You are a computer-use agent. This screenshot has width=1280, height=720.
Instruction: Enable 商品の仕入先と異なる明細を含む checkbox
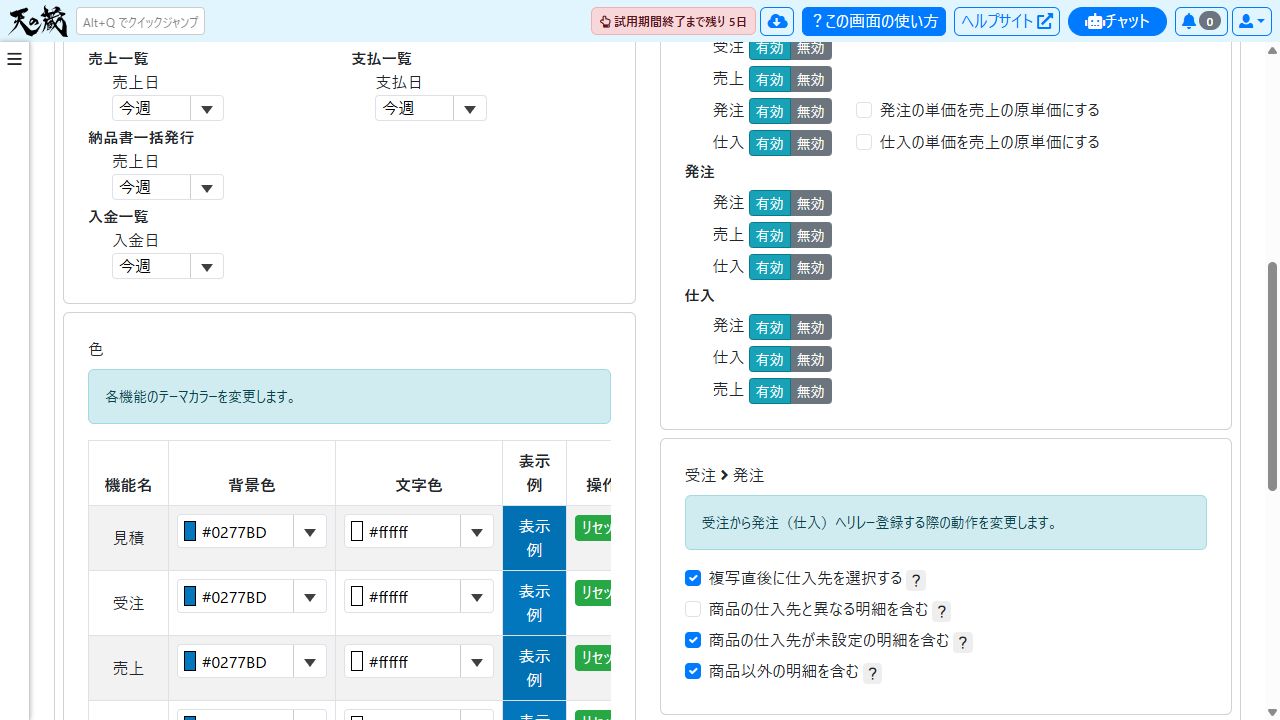click(693, 609)
